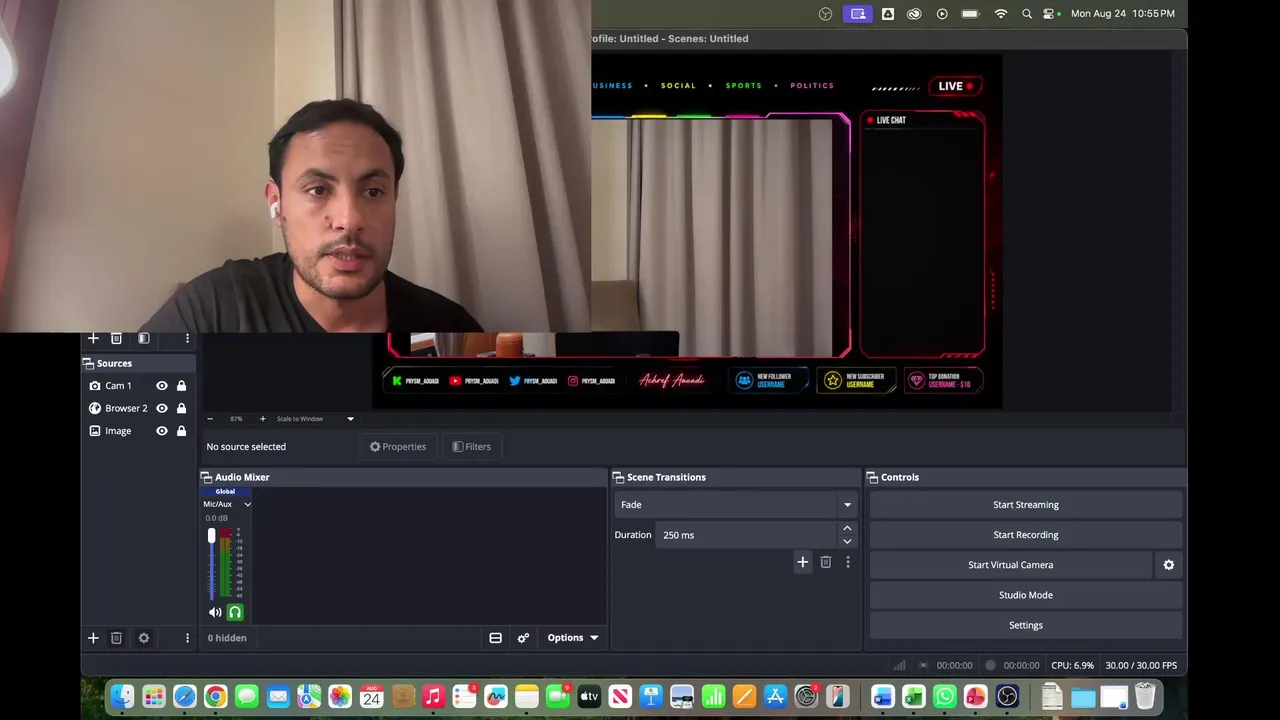The image size is (1280, 720).
Task: Click the Cam 1 camera icon
Action: point(95,386)
